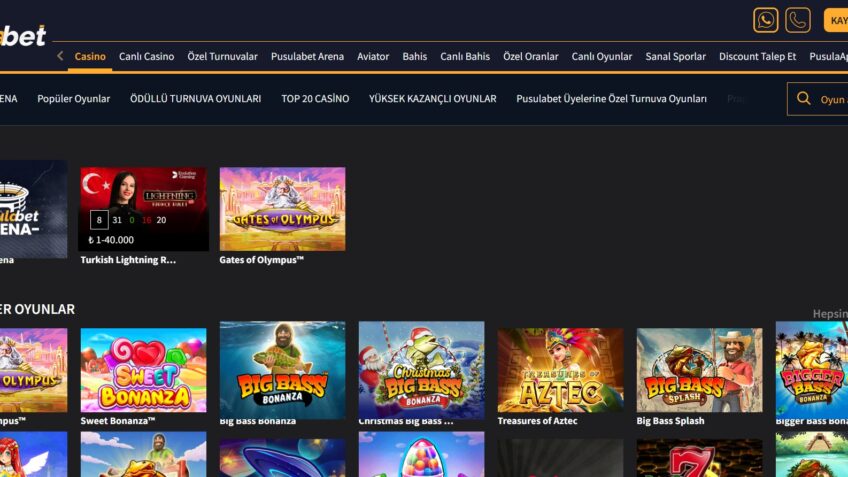Click 'Gates of Olympus™' title text

pos(261,260)
